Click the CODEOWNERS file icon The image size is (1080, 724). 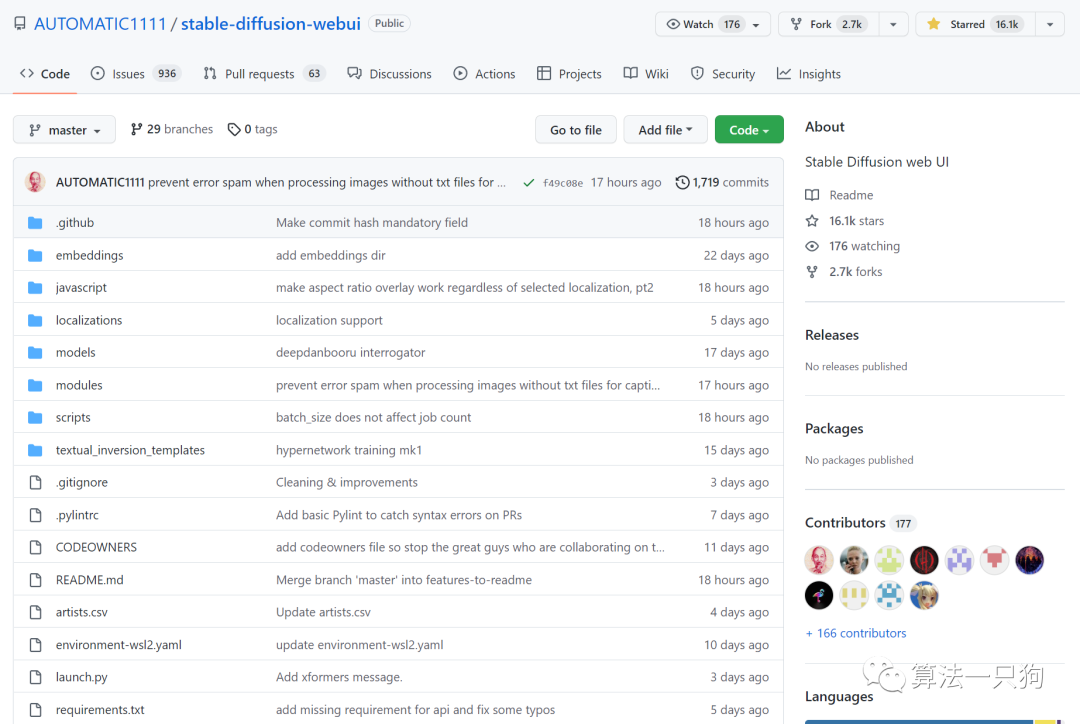(x=36, y=547)
